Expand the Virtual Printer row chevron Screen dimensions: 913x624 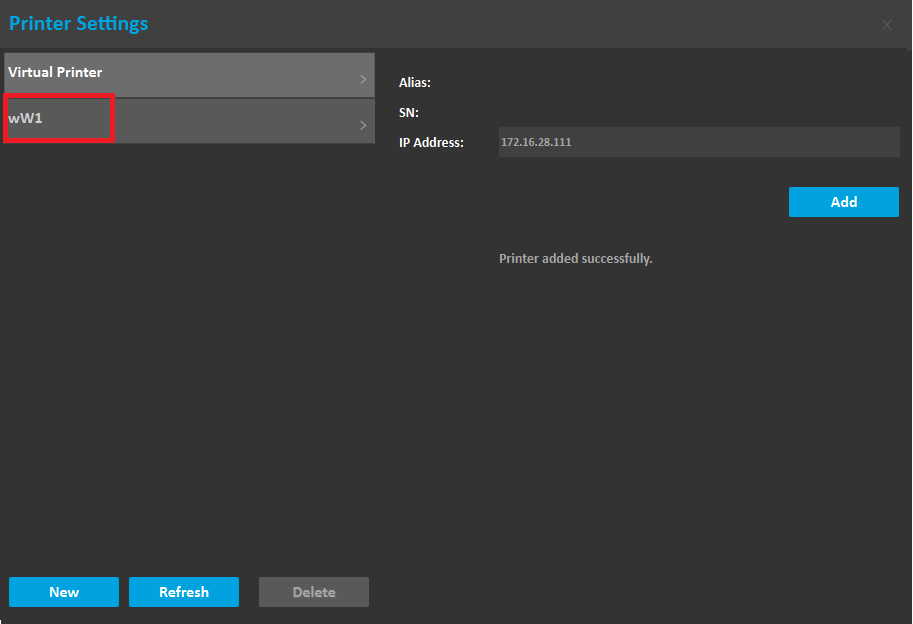click(x=363, y=78)
